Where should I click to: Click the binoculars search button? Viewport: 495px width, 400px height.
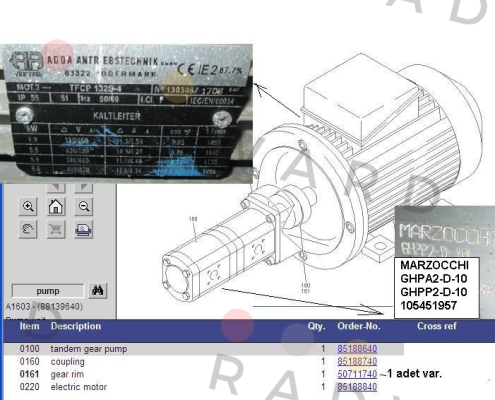pos(98,291)
